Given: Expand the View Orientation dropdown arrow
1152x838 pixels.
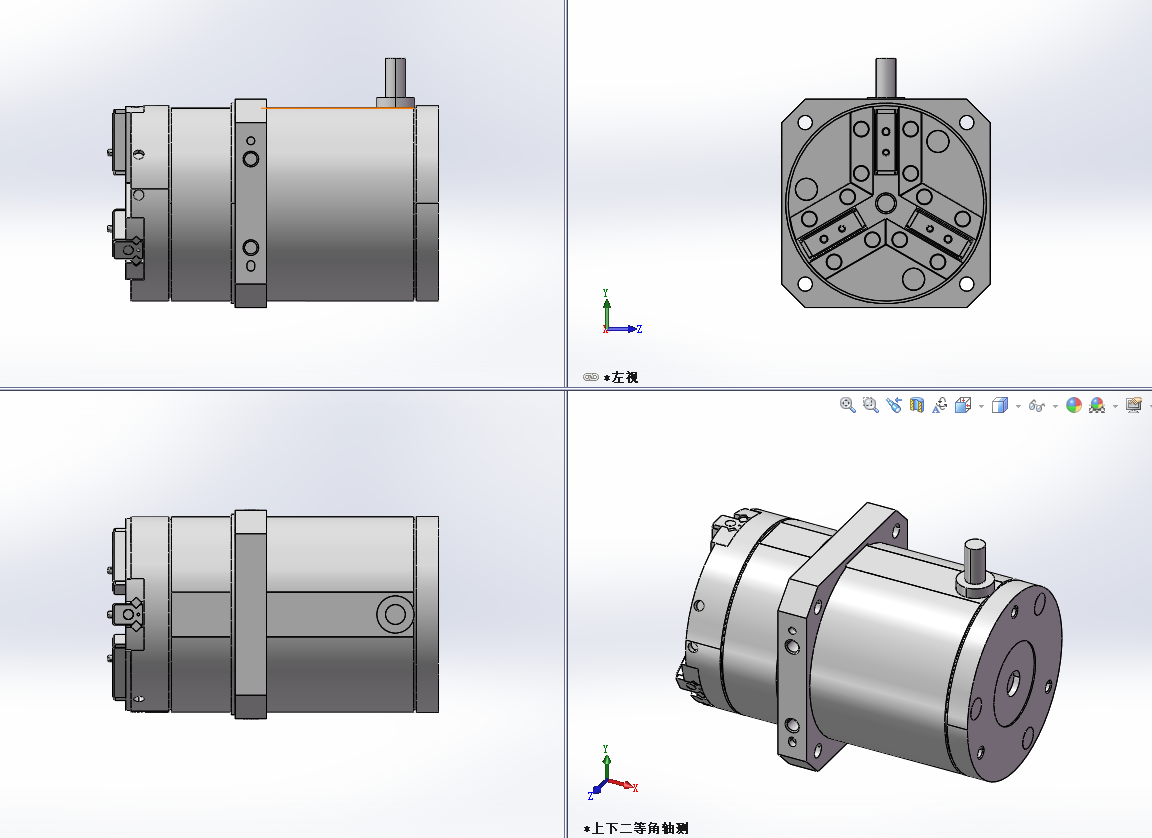Looking at the screenshot, I should (x=982, y=406).
